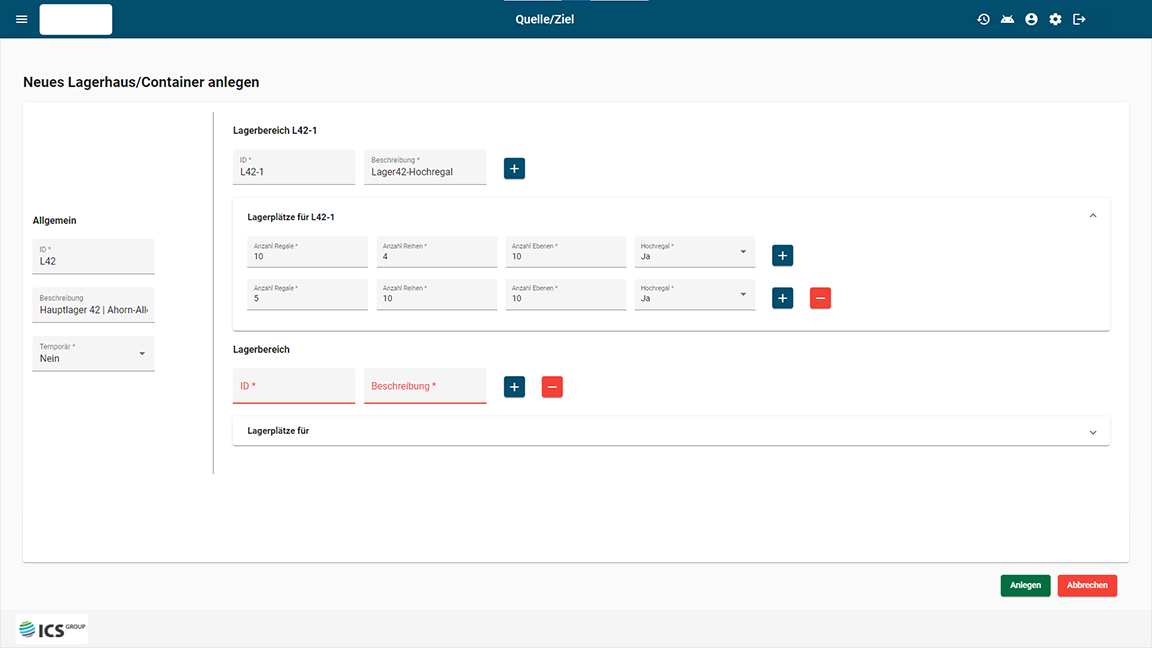
Task: Open the history clock icon
Action: (x=983, y=19)
